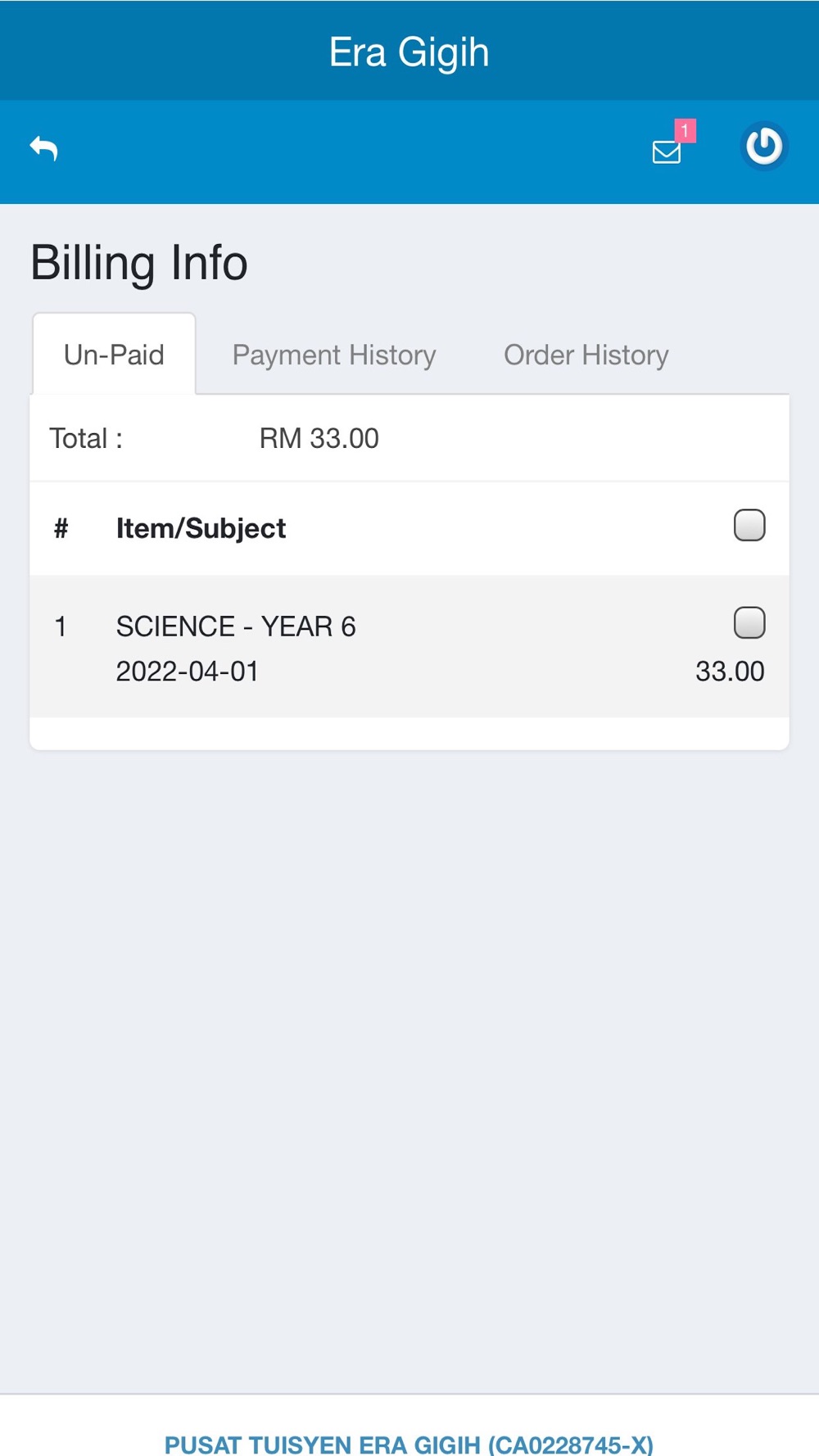The width and height of the screenshot is (819, 1456).
Task: Go to the Order History tab
Action: 586,355
